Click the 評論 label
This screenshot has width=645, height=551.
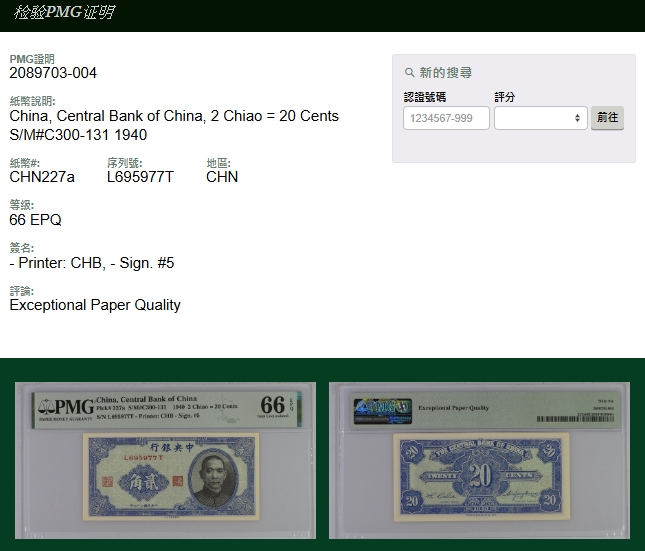pyautogui.click(x=21, y=291)
